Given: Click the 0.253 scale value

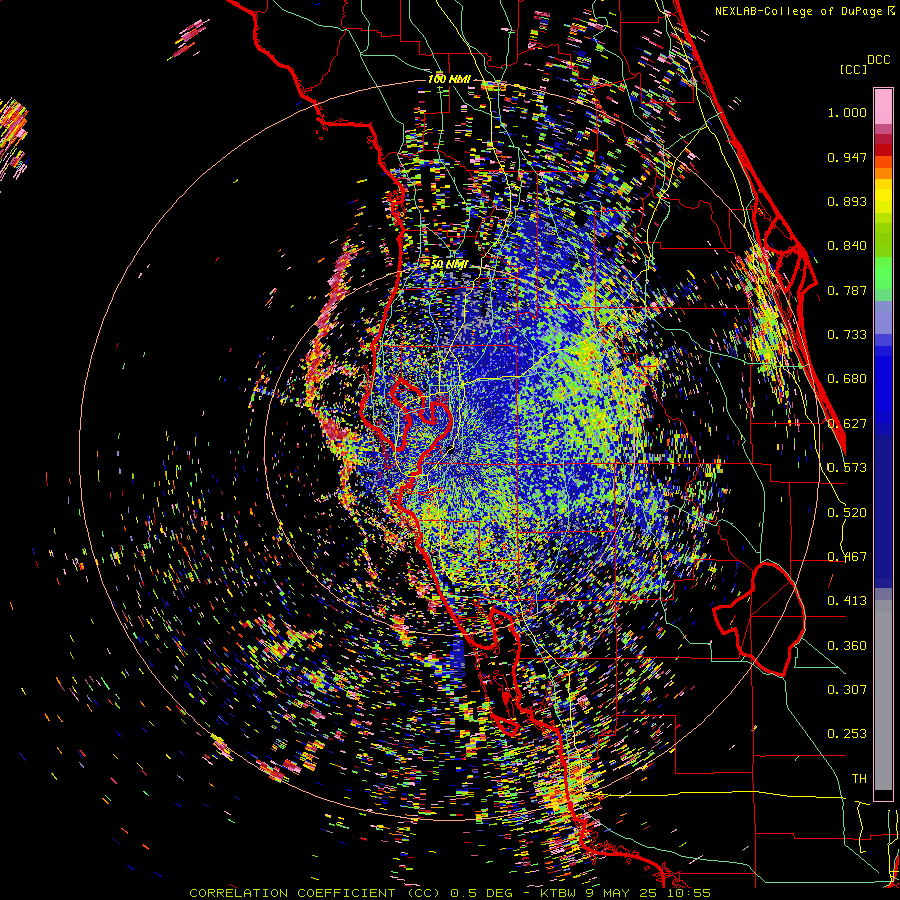Looking at the screenshot, I should (847, 734).
